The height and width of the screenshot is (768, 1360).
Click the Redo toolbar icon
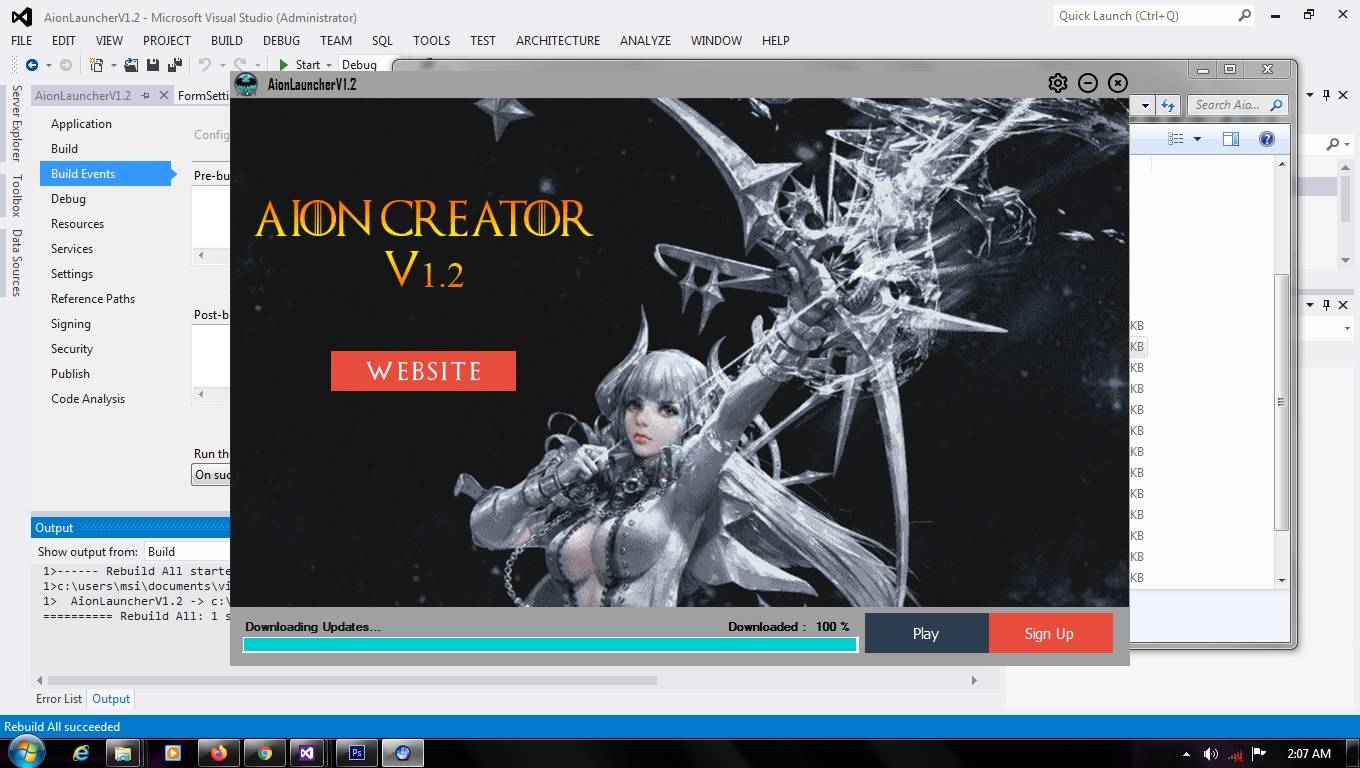tap(242, 65)
